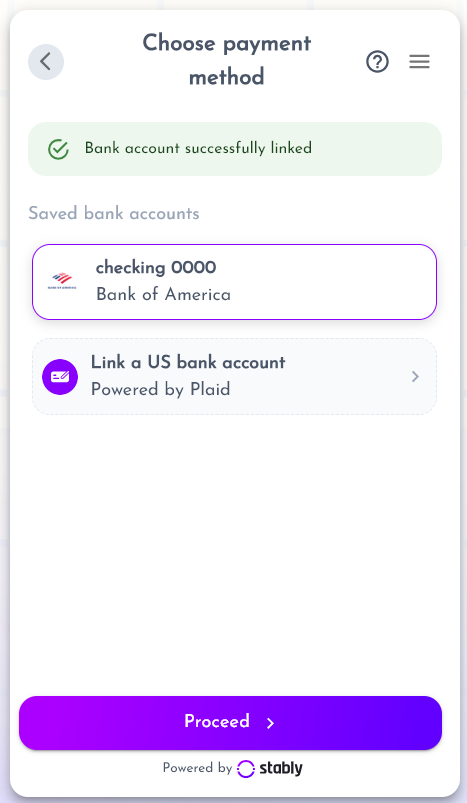
Task: Click the Stably logo icon
Action: point(246,769)
